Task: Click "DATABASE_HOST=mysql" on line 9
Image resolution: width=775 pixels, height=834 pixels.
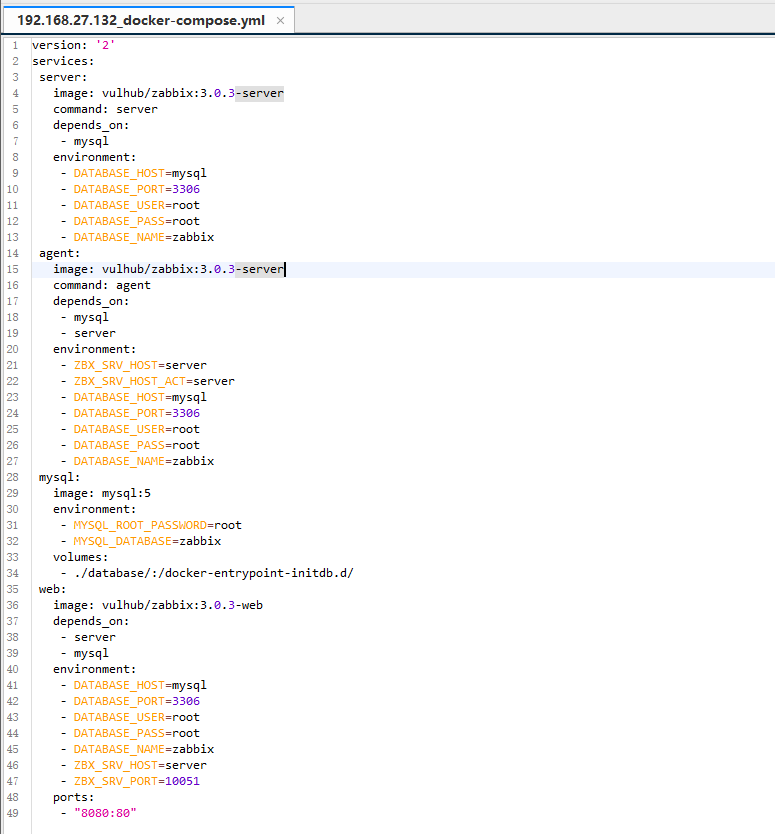Action: [140, 173]
